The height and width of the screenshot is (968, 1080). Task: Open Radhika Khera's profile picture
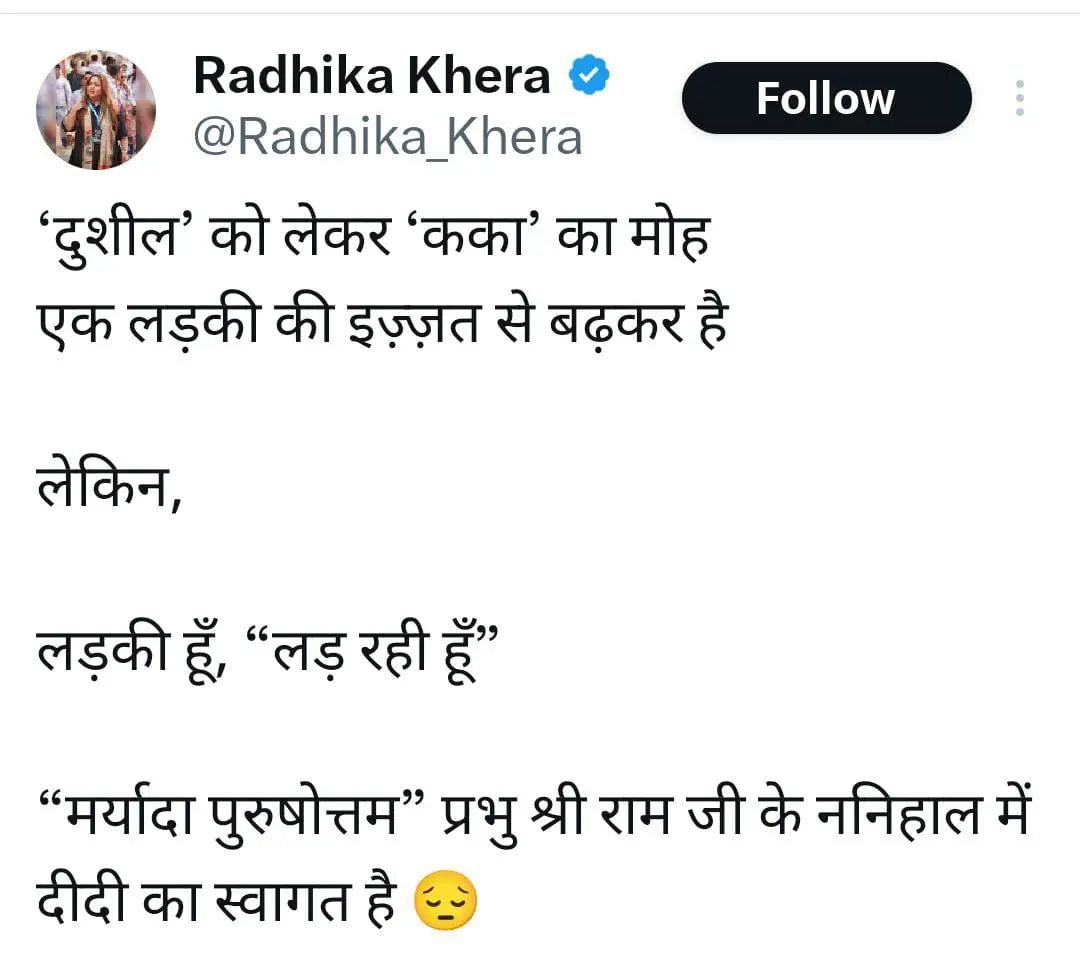click(96, 110)
